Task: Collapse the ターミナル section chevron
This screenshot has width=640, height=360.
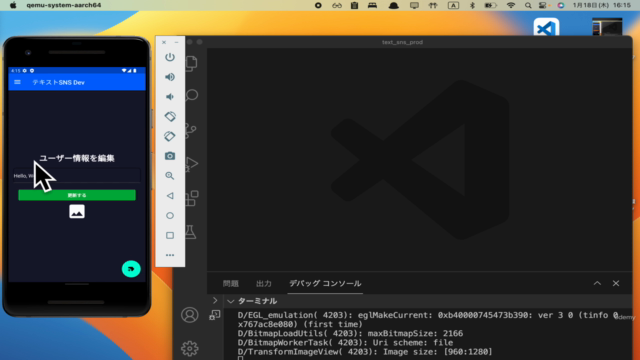Action: tap(230, 301)
